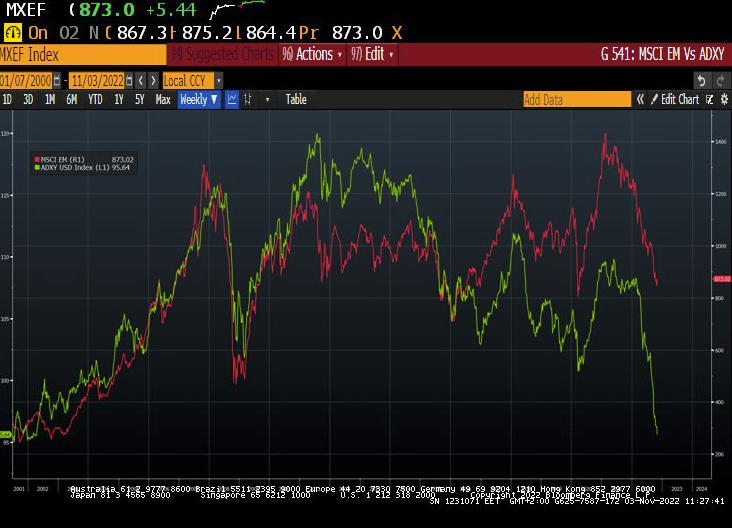Step the date range backward
The image size is (732, 528).
pos(141,80)
